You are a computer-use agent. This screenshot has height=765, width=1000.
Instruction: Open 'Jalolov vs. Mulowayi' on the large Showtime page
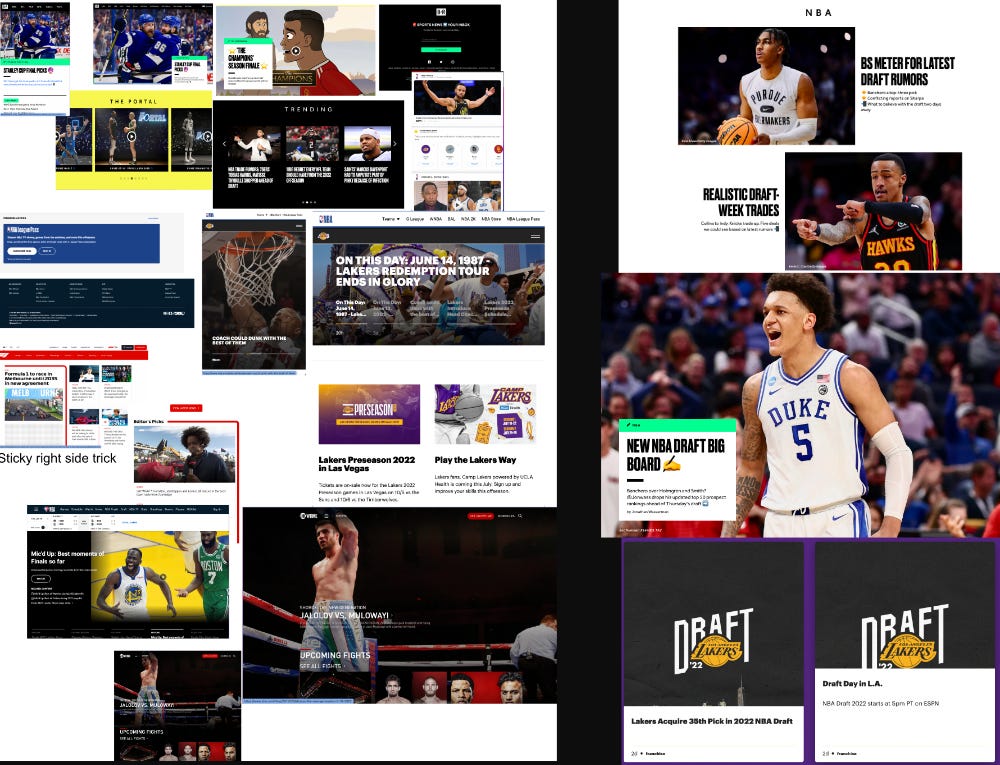(344, 615)
